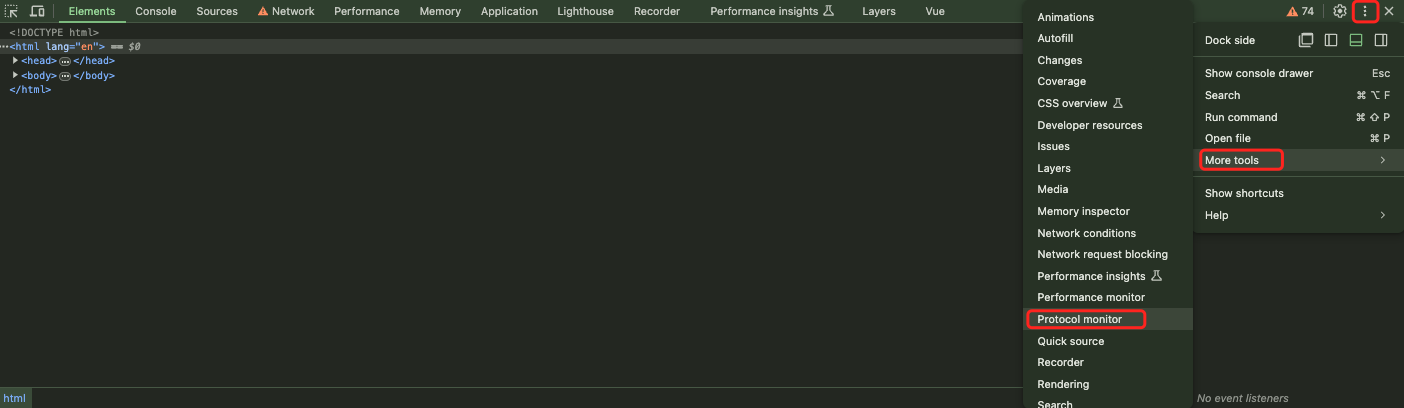Choose Show console drawer
The image size is (1404, 408).
1296,73
